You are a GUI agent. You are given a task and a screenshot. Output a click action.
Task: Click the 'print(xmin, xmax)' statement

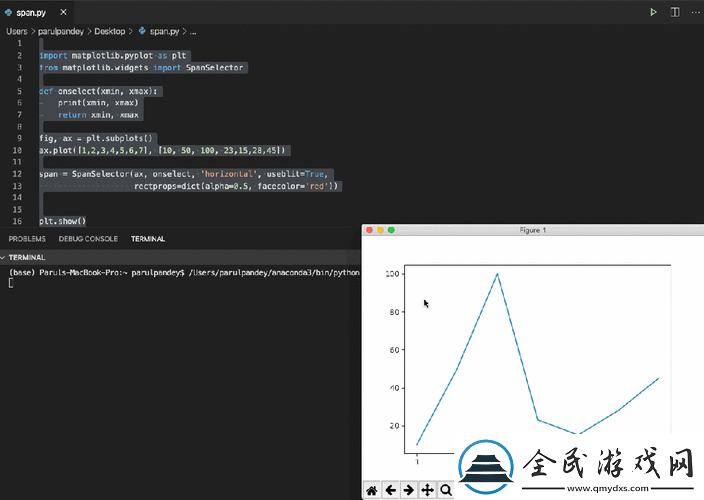click(x=98, y=103)
